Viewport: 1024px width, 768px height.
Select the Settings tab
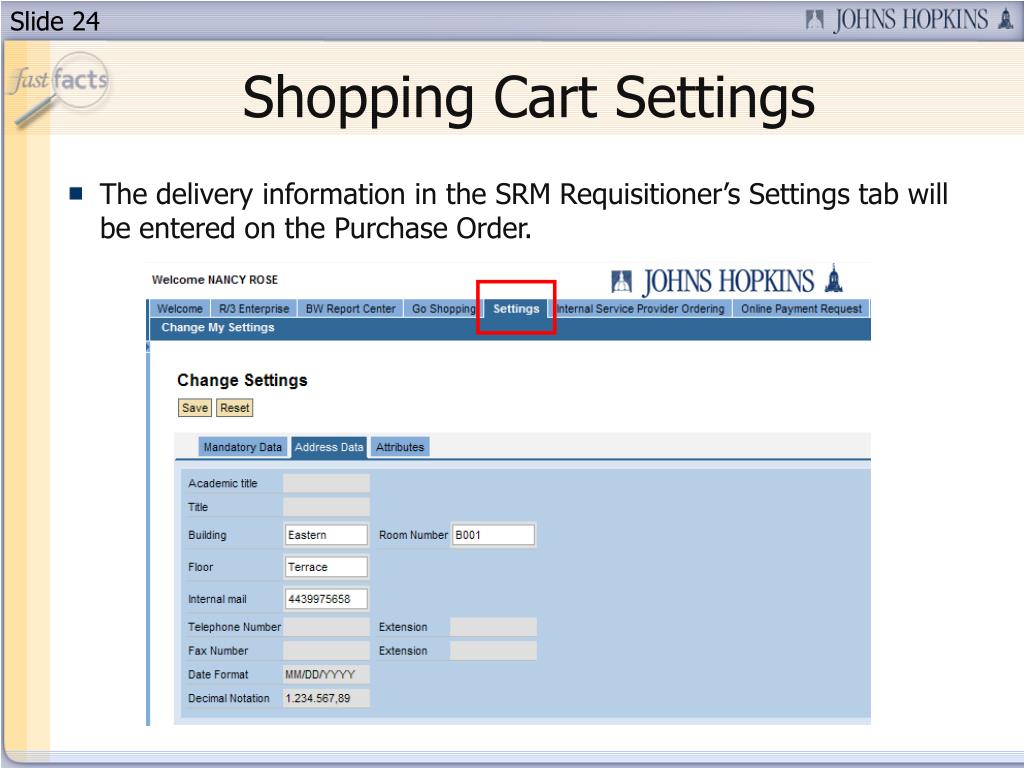(516, 309)
